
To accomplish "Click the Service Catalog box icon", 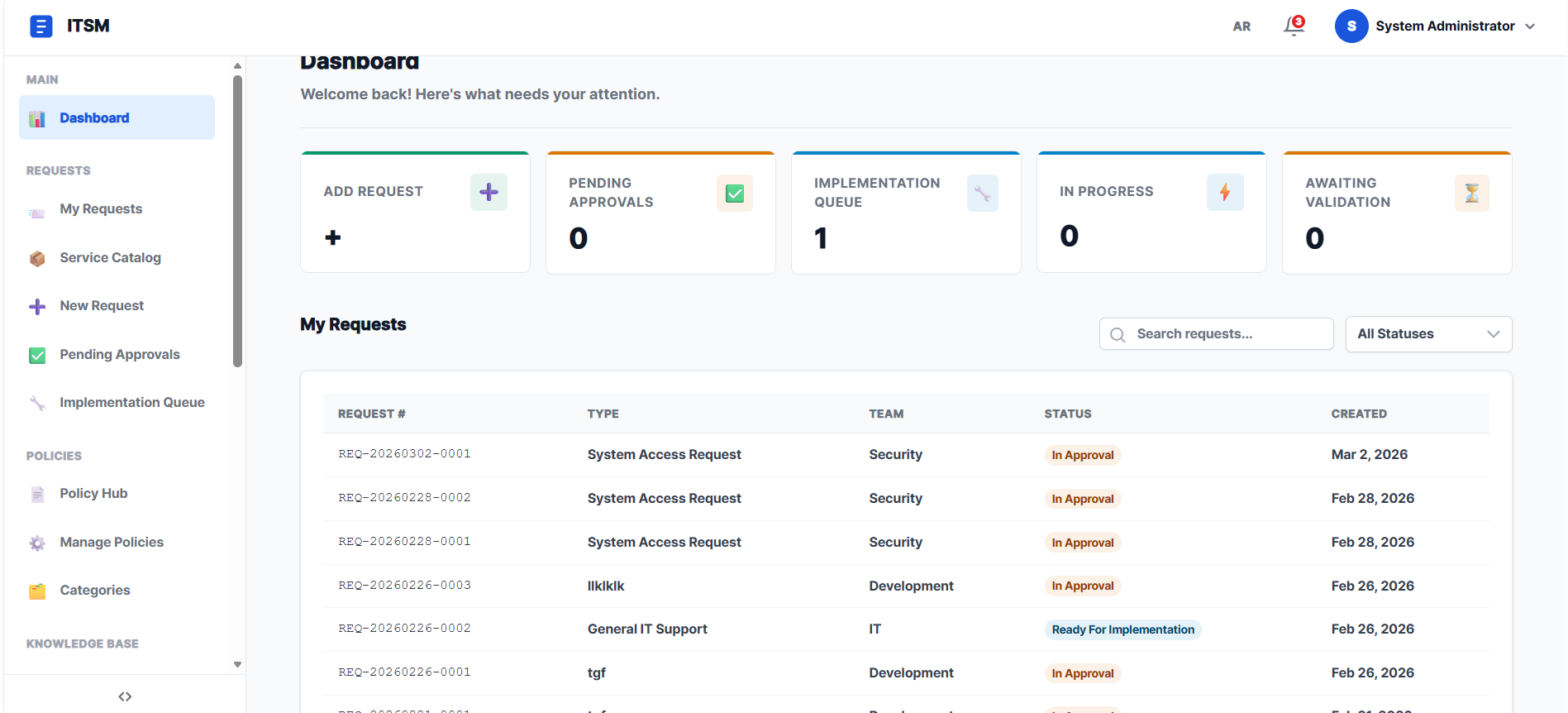I will point(37,259).
